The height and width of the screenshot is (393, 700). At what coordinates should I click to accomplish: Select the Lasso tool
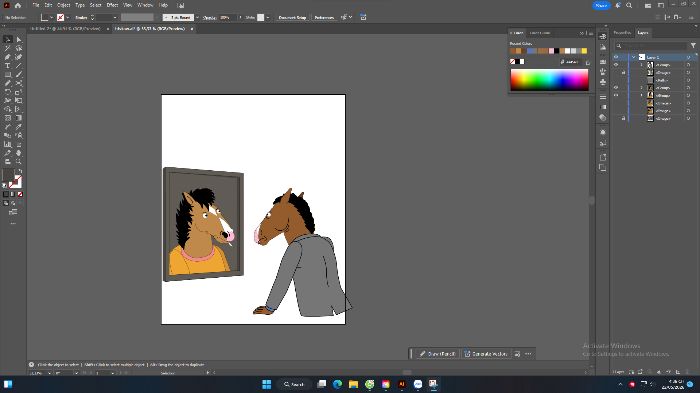tap(19, 48)
